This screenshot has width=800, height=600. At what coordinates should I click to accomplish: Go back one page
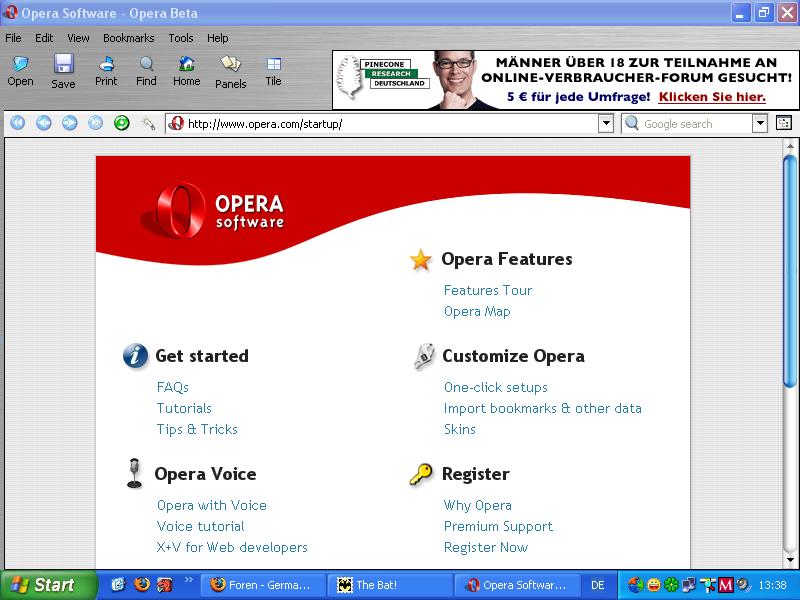[43, 123]
